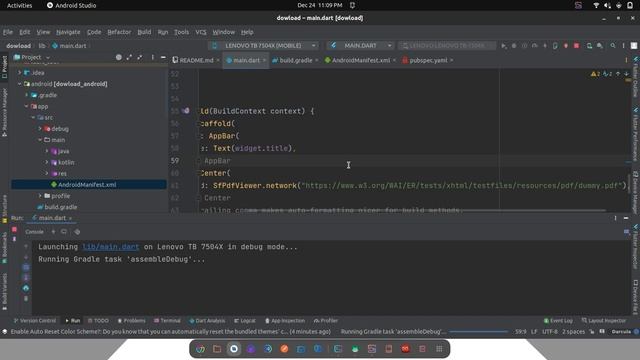Open the Refactor menu
Image resolution: width=640 pixels, height=360 pixels.
(119, 32)
